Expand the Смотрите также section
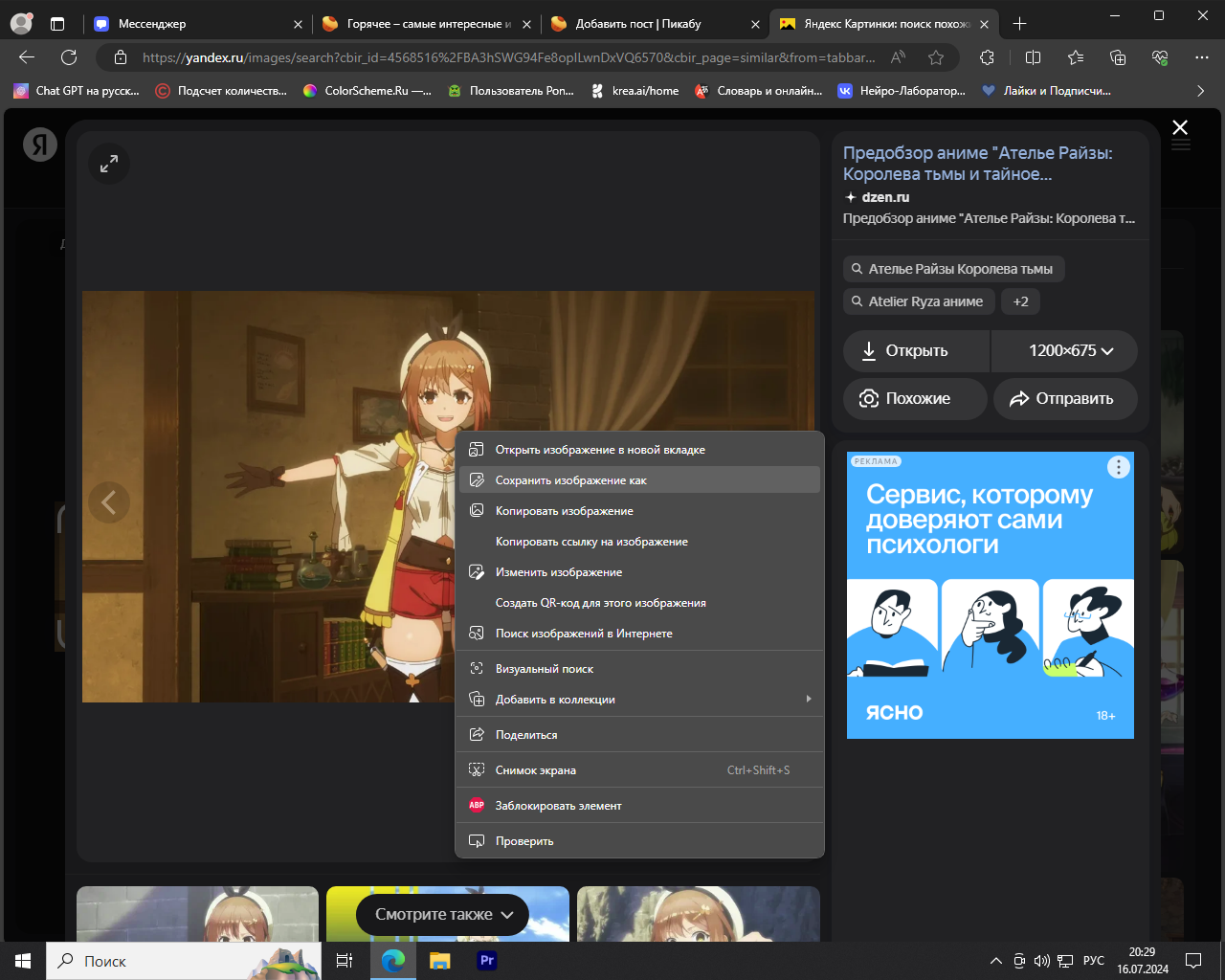Image resolution: width=1225 pixels, height=980 pixels. point(443,915)
